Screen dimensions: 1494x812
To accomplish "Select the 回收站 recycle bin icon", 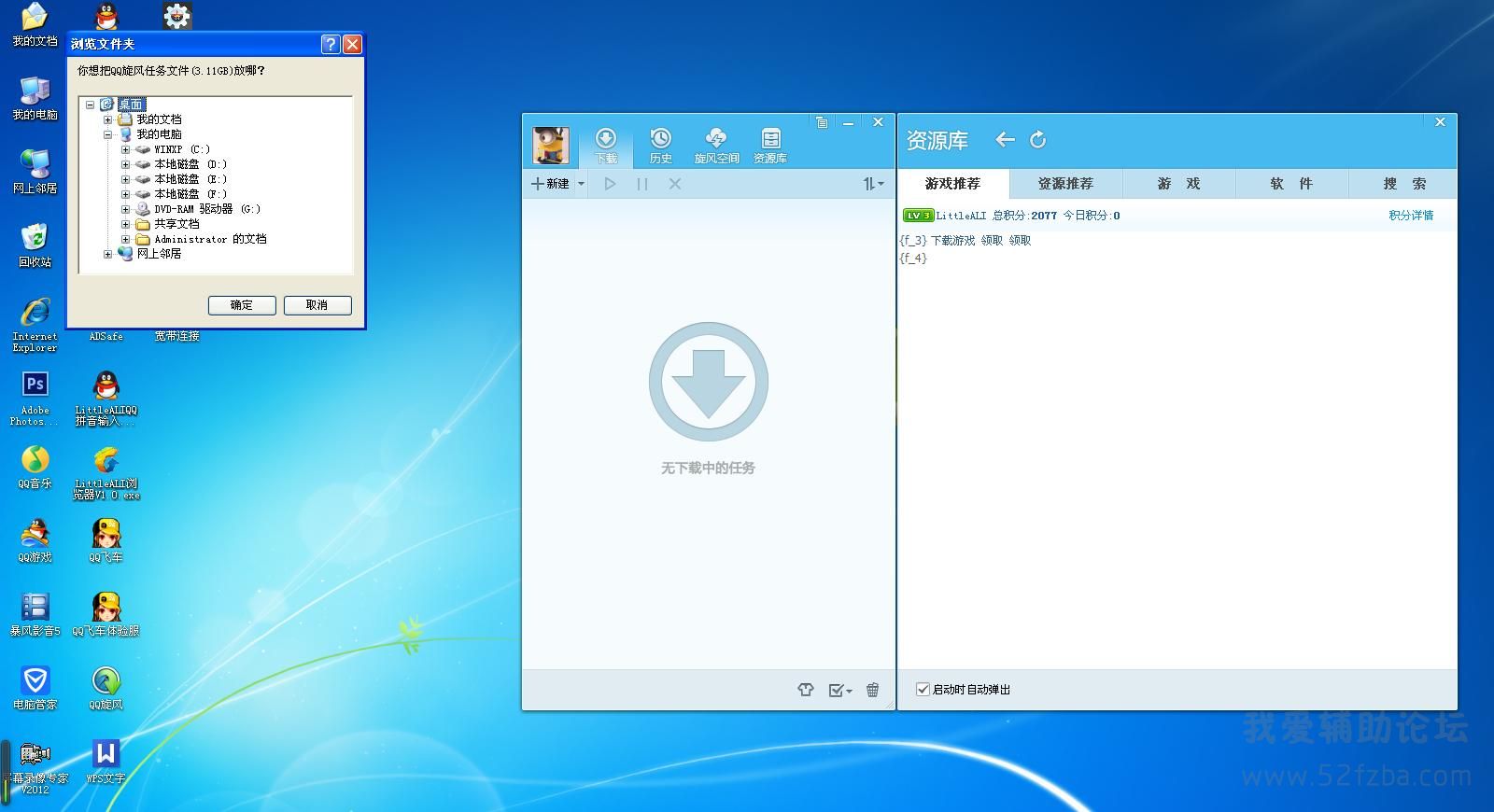I will [x=35, y=245].
